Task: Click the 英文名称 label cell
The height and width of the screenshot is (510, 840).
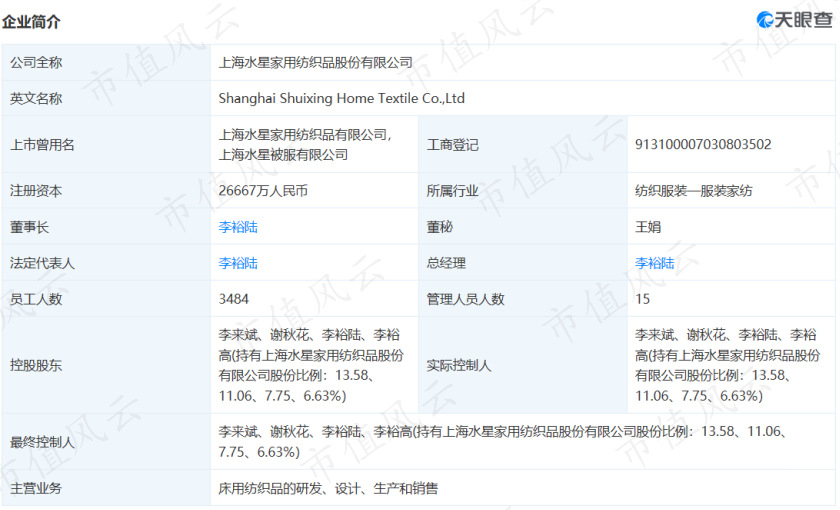Action: coord(106,99)
